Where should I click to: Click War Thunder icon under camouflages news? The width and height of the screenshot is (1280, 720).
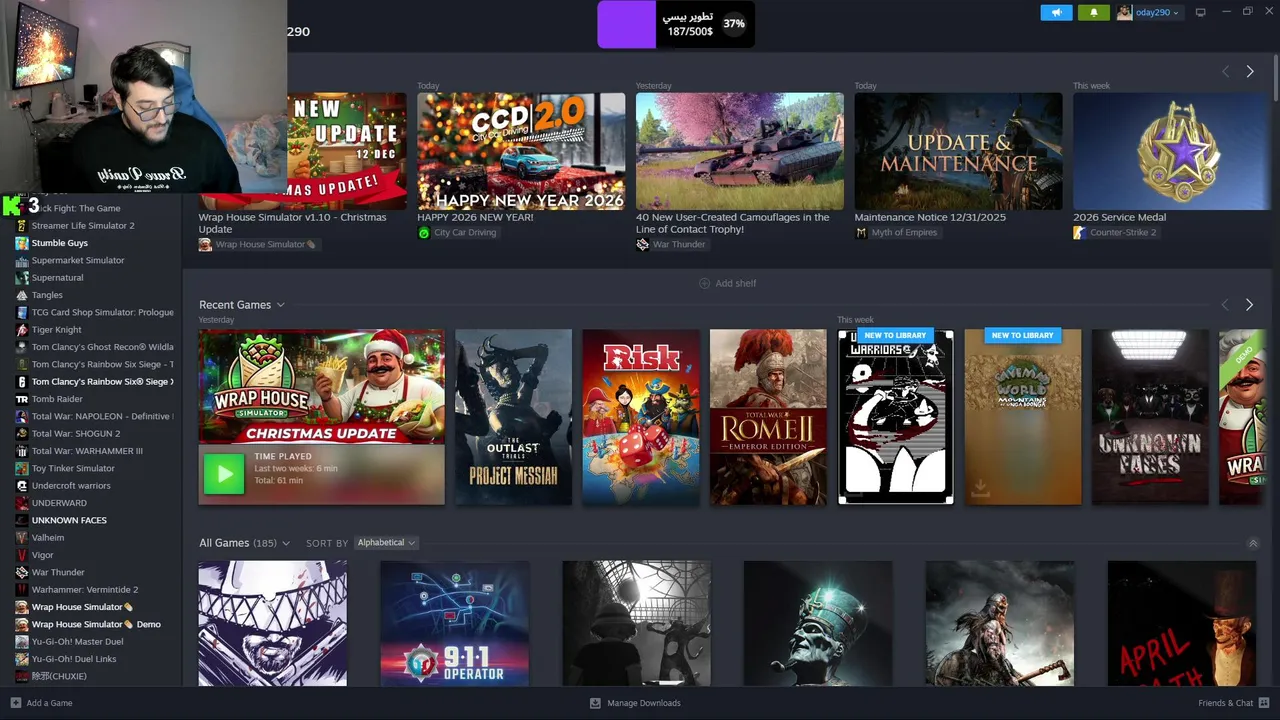pos(642,244)
